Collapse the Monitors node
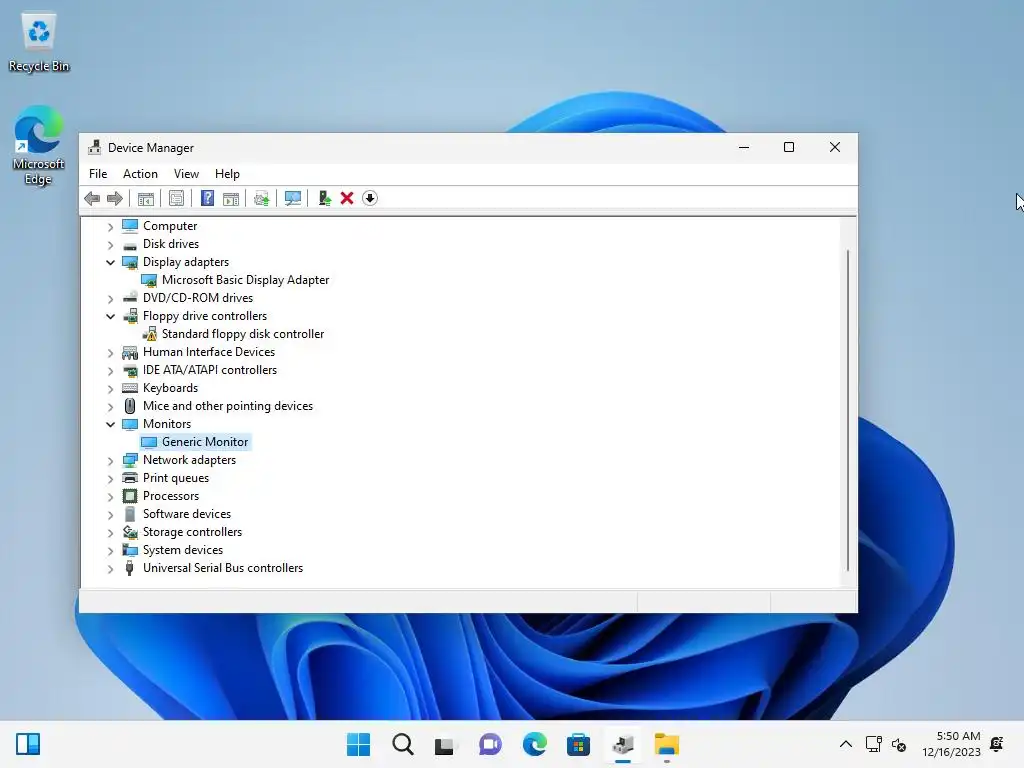The width and height of the screenshot is (1024, 768). tap(110, 424)
